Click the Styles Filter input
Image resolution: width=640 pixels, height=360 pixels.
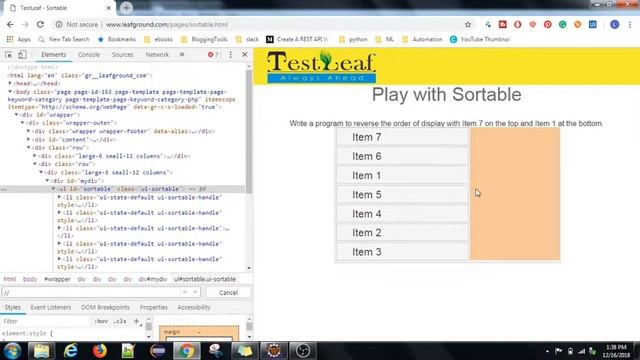coord(45,322)
